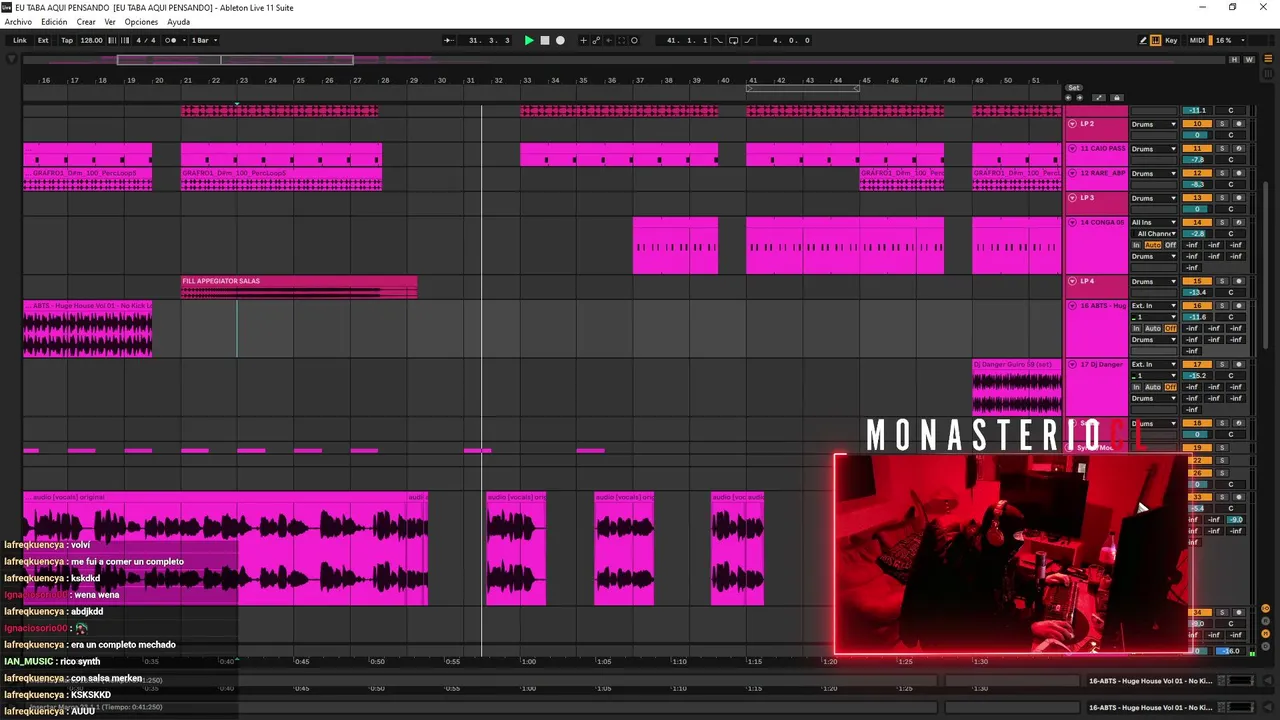Open the All Ins input dropdown
The image size is (1280, 720).
coord(1154,223)
